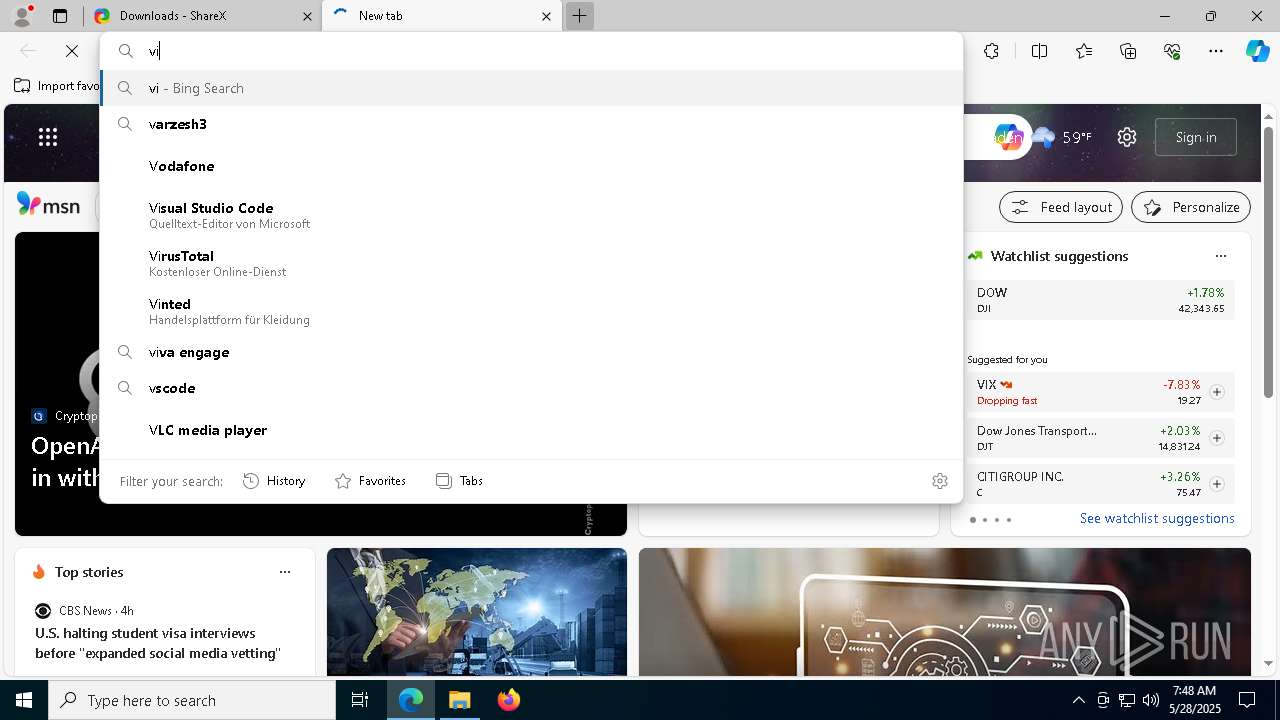Close the New tab tab
This screenshot has height=720, width=1280.
[546, 16]
